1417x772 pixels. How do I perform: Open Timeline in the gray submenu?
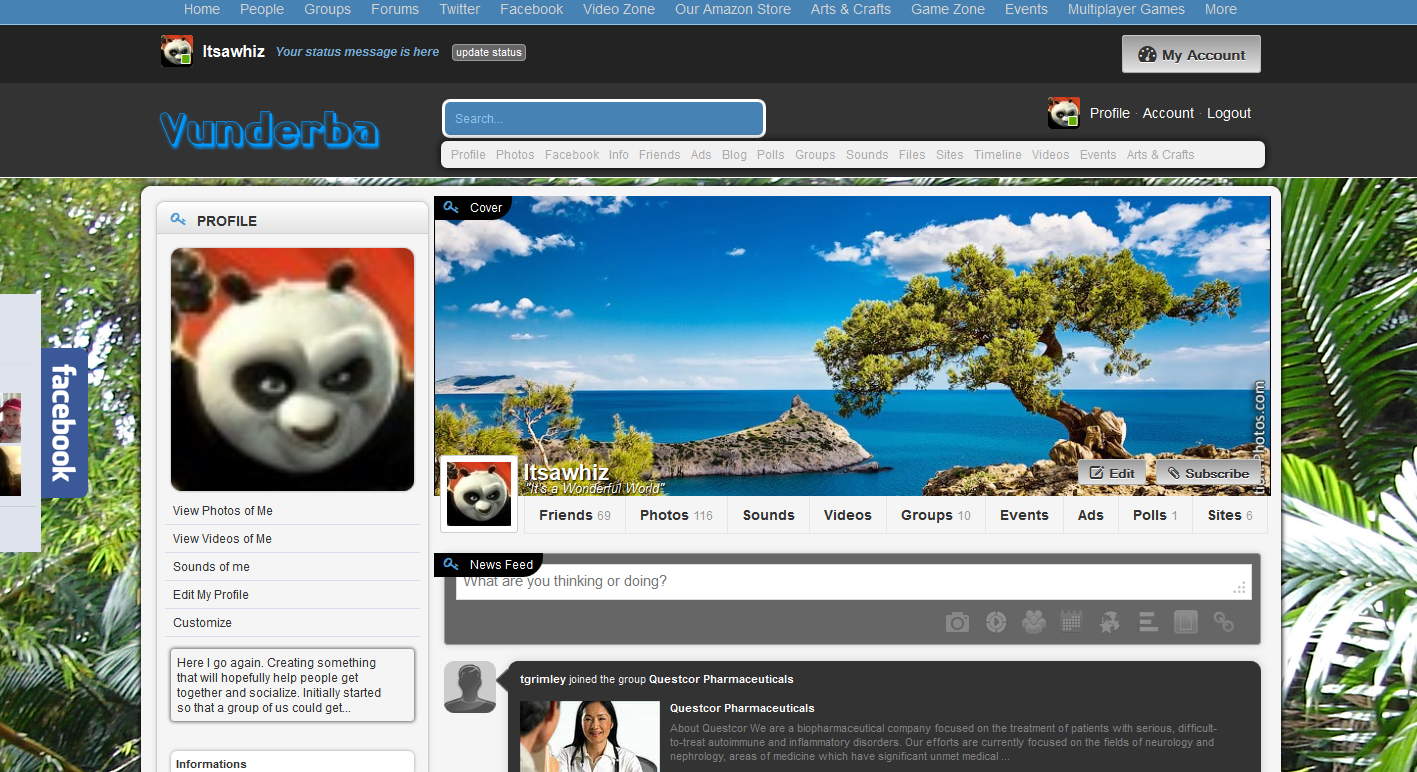pos(998,155)
